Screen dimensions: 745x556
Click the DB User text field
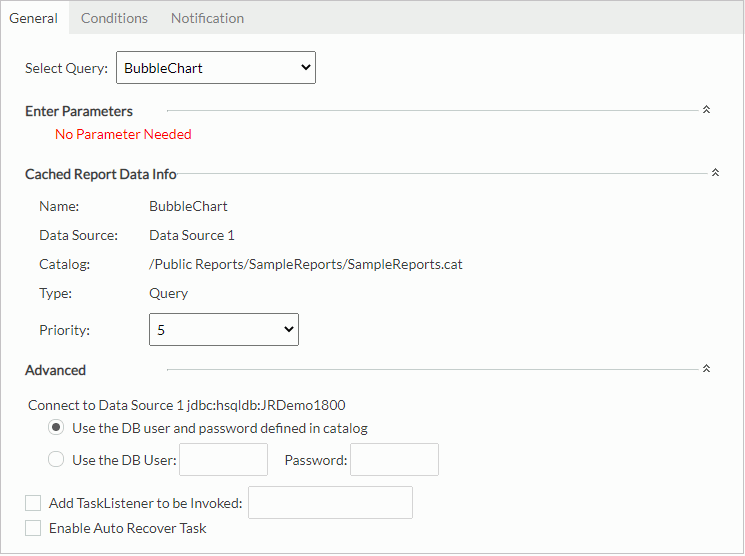223,460
